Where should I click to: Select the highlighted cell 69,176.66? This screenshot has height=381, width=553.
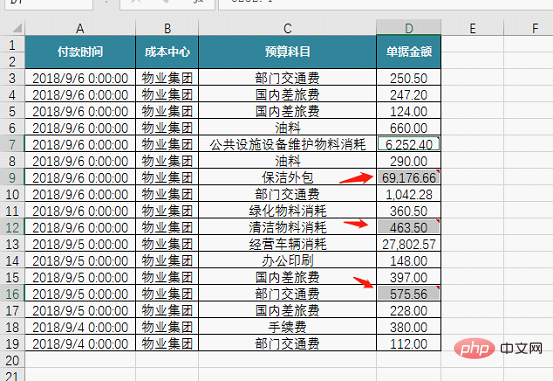(x=409, y=177)
